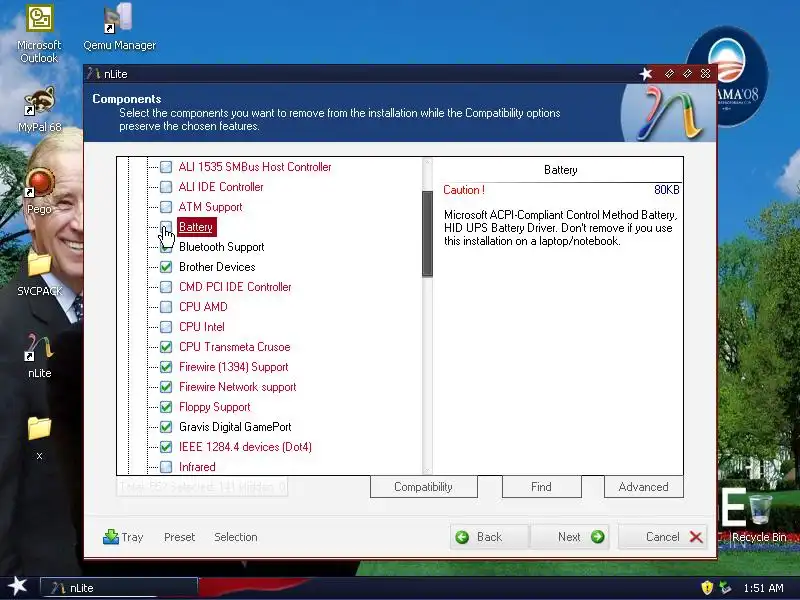
Task: Open the Qemu Manager desktop shortcut
Action: [x=119, y=27]
